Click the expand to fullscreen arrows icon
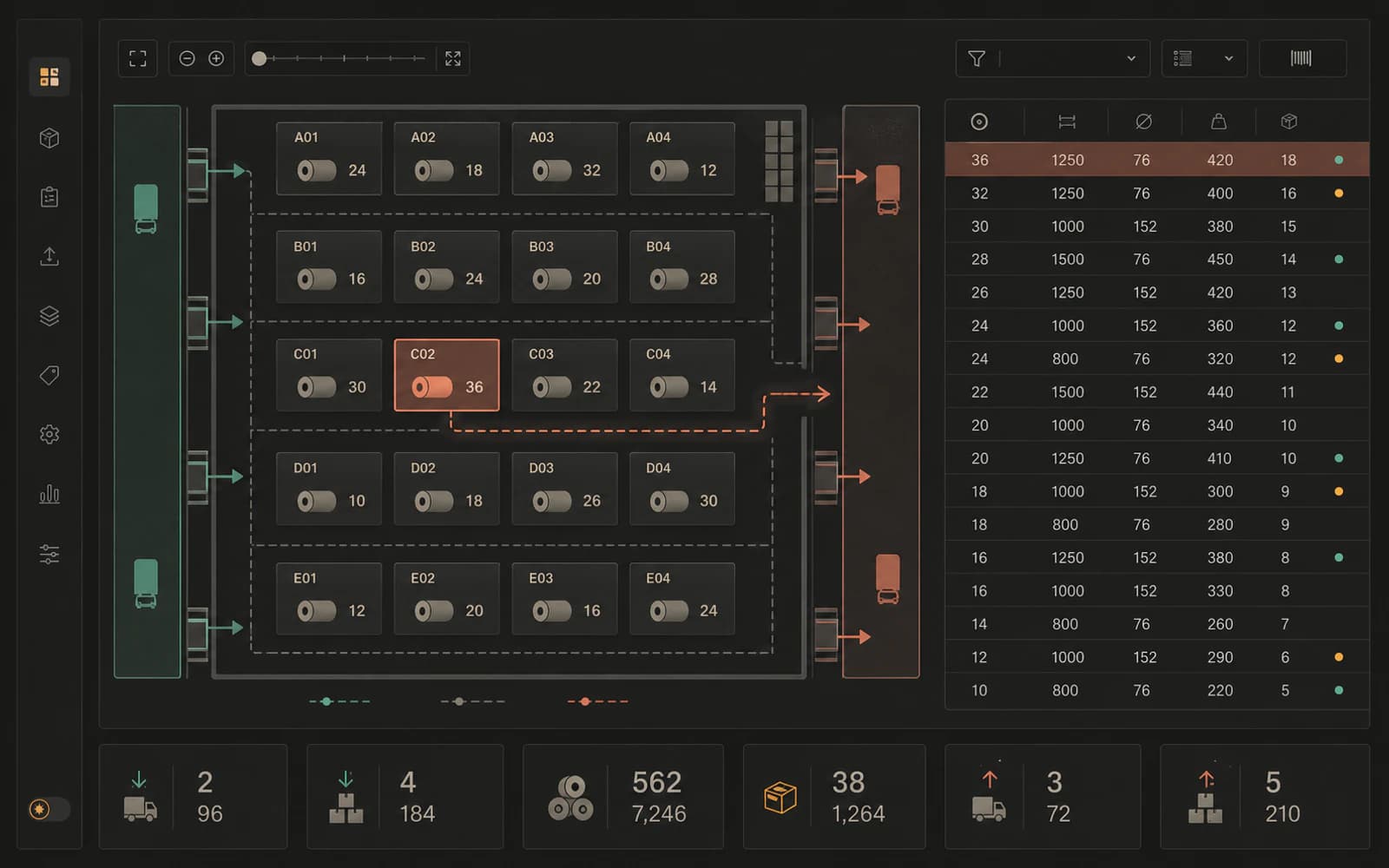This screenshot has height=868, width=1389. point(453,58)
